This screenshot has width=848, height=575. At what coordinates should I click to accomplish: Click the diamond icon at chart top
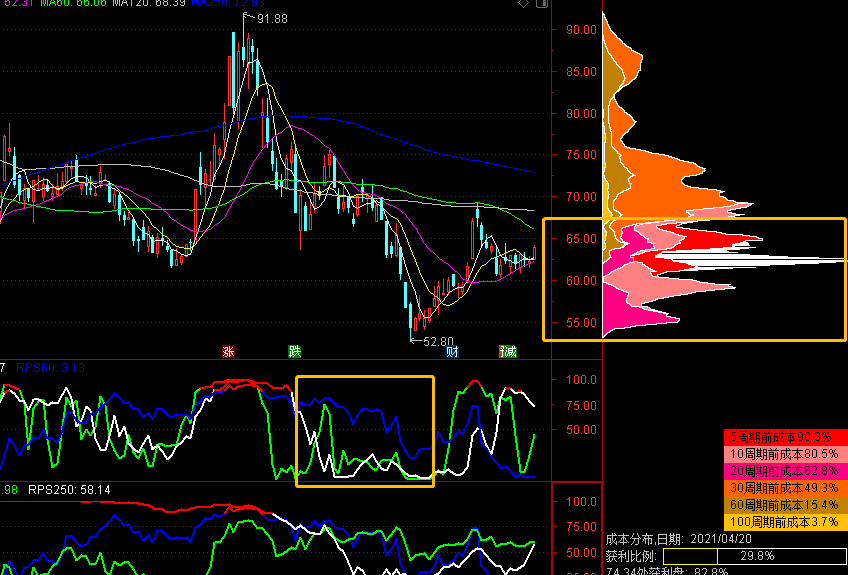pos(523,4)
